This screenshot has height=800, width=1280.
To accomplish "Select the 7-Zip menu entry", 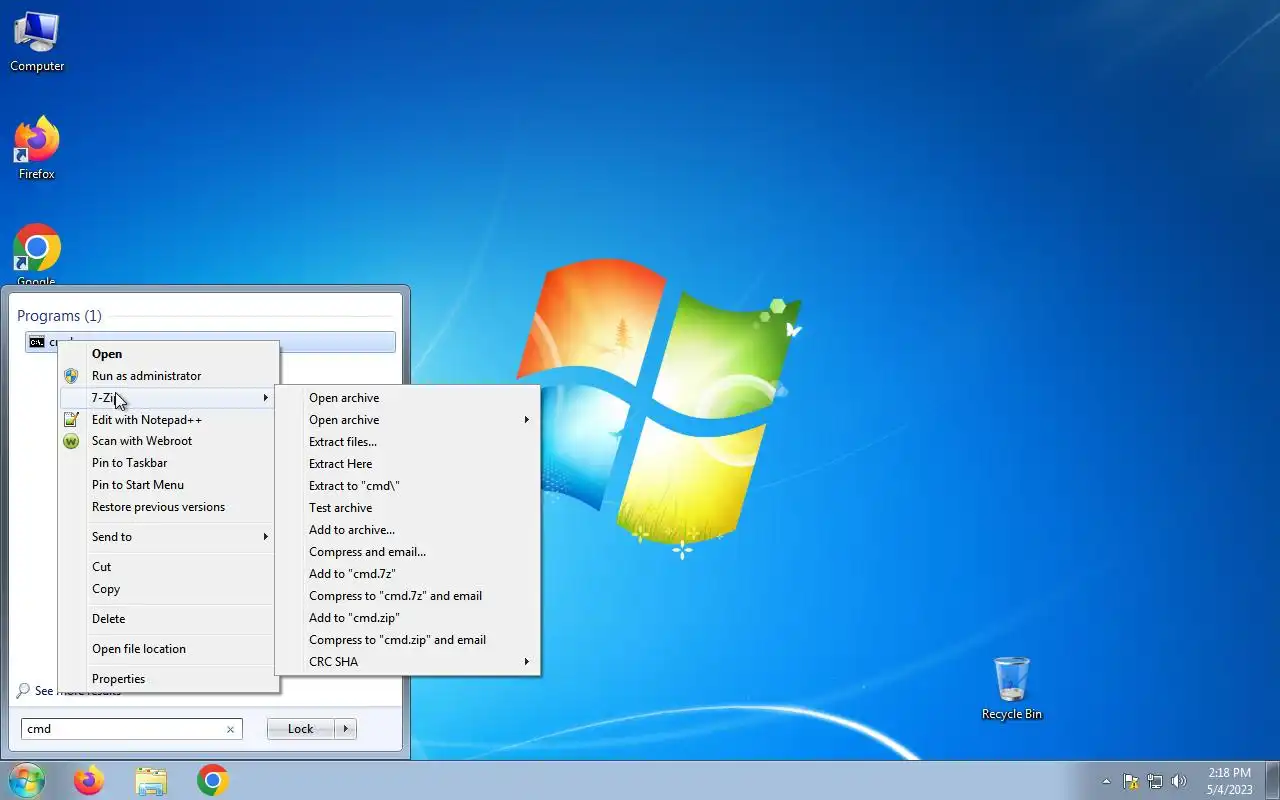I will pos(168,398).
